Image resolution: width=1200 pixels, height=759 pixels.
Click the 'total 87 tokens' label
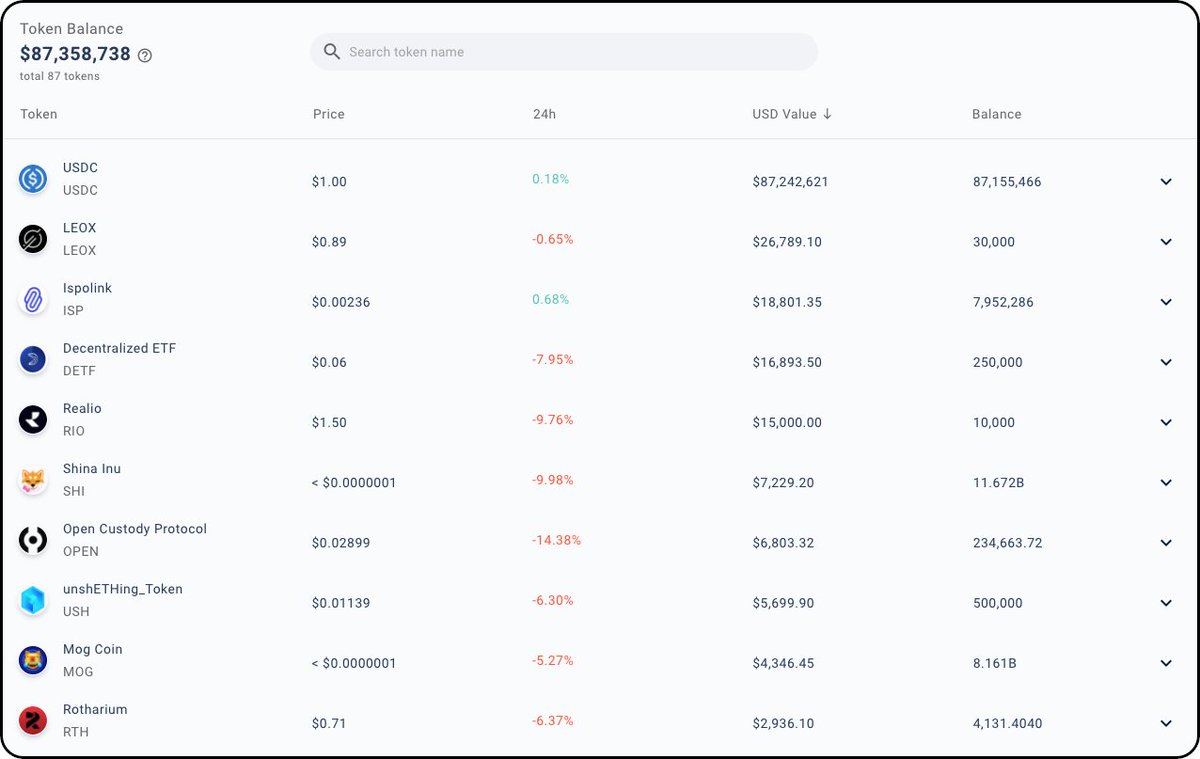(x=60, y=76)
